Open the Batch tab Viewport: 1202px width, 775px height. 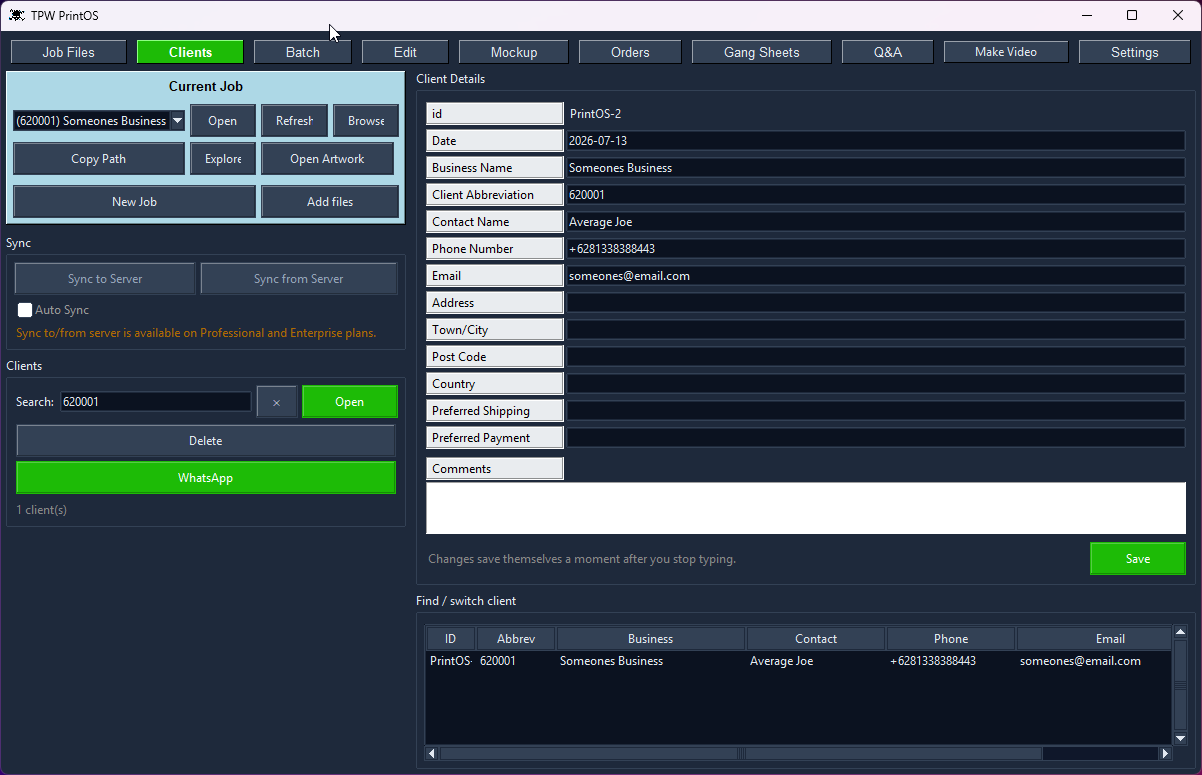[x=303, y=52]
